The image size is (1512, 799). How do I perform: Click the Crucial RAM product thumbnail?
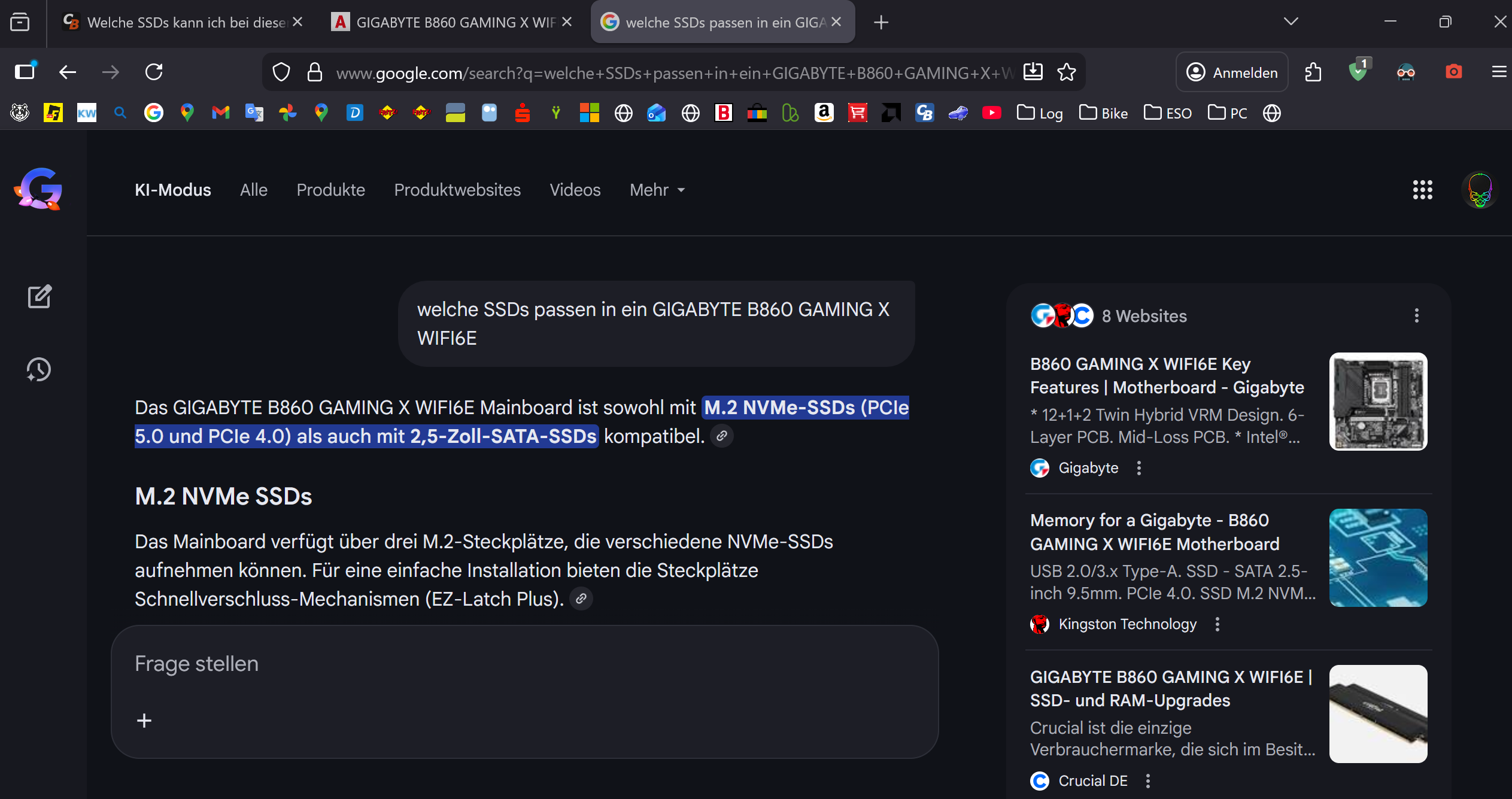[x=1378, y=713]
